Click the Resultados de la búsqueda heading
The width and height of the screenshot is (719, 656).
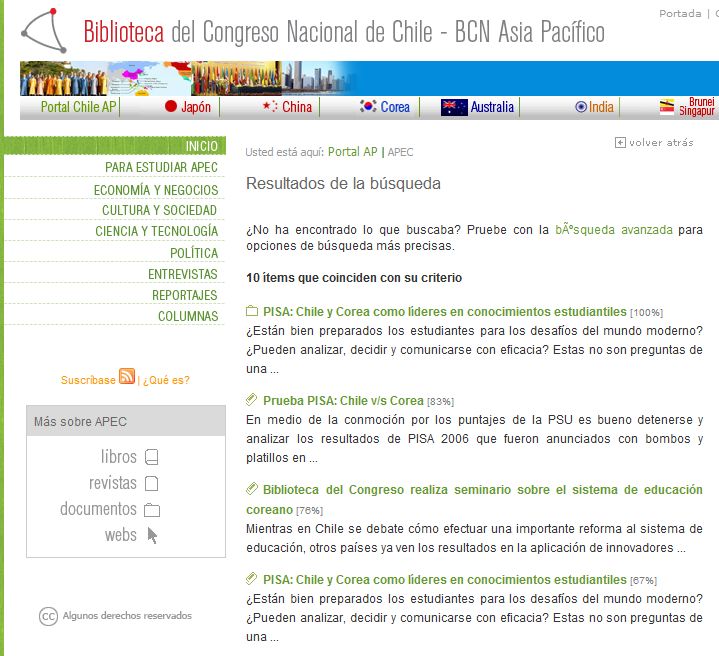click(343, 183)
